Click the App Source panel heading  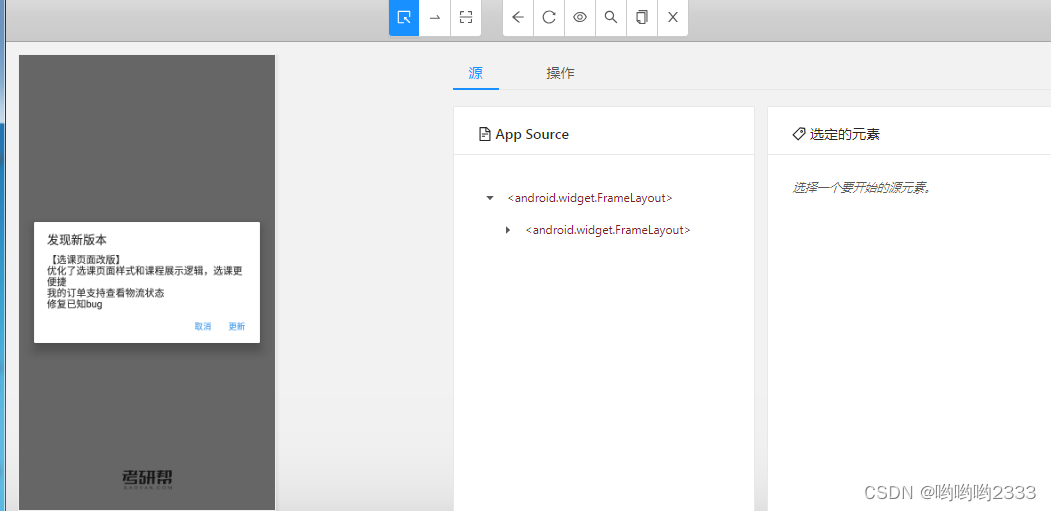click(532, 134)
